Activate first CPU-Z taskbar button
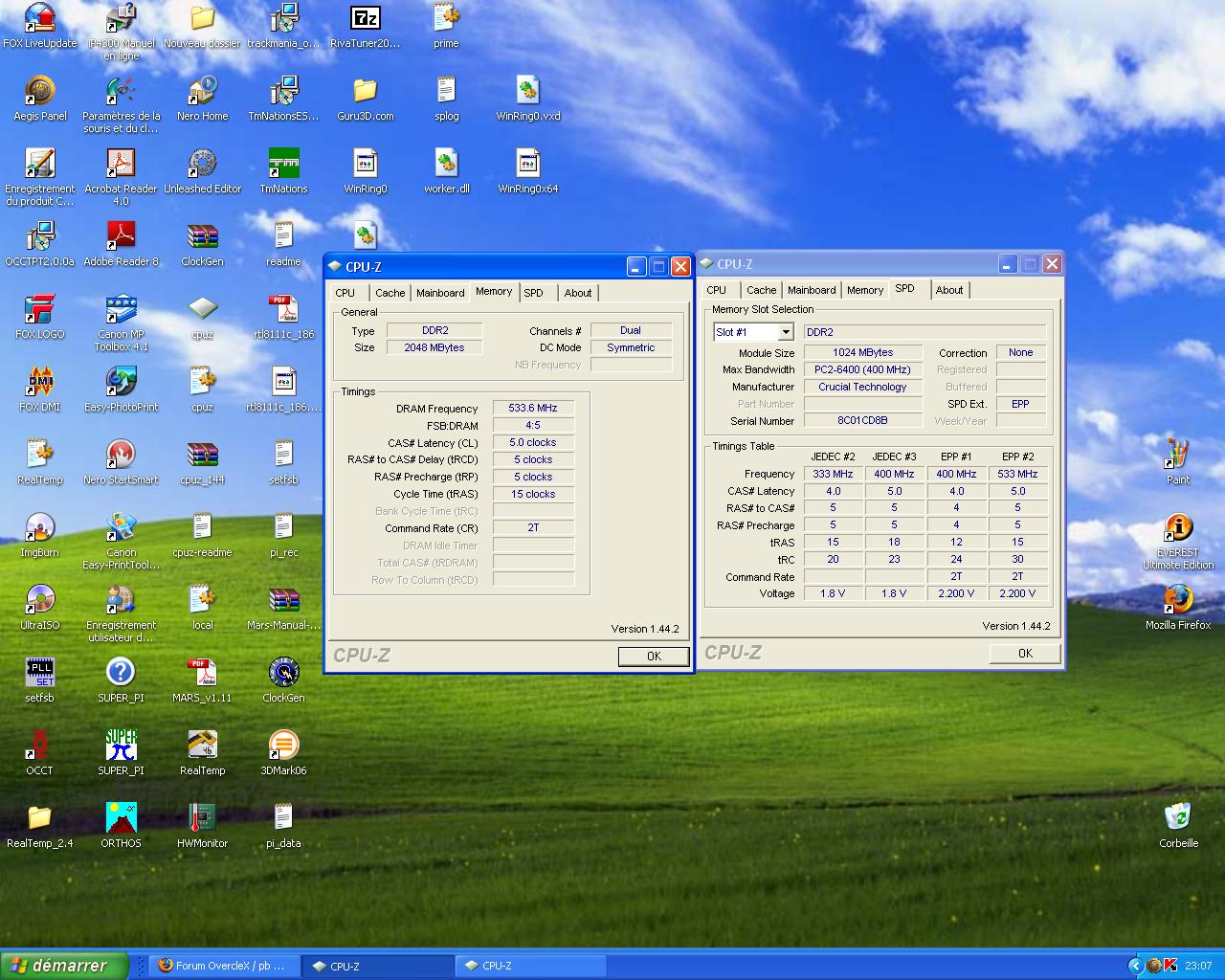This screenshot has width=1225, height=980. coord(379,966)
